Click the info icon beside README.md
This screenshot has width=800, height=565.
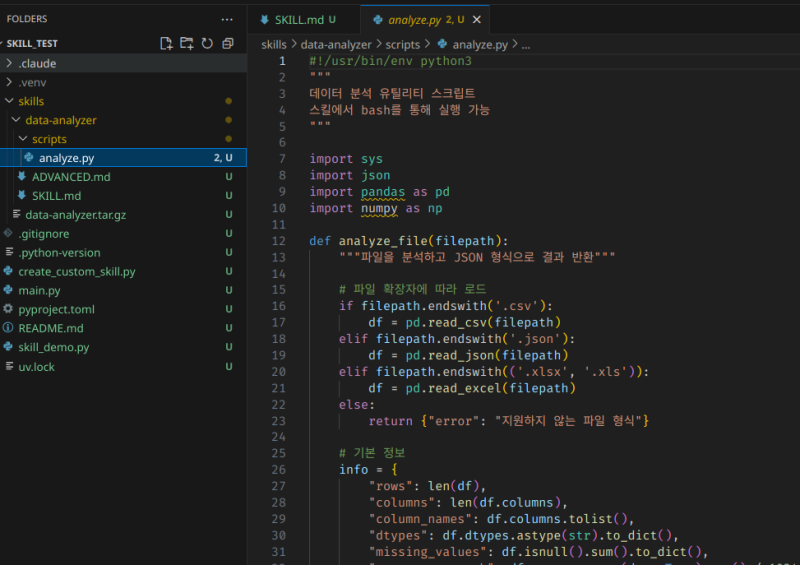coord(9,329)
